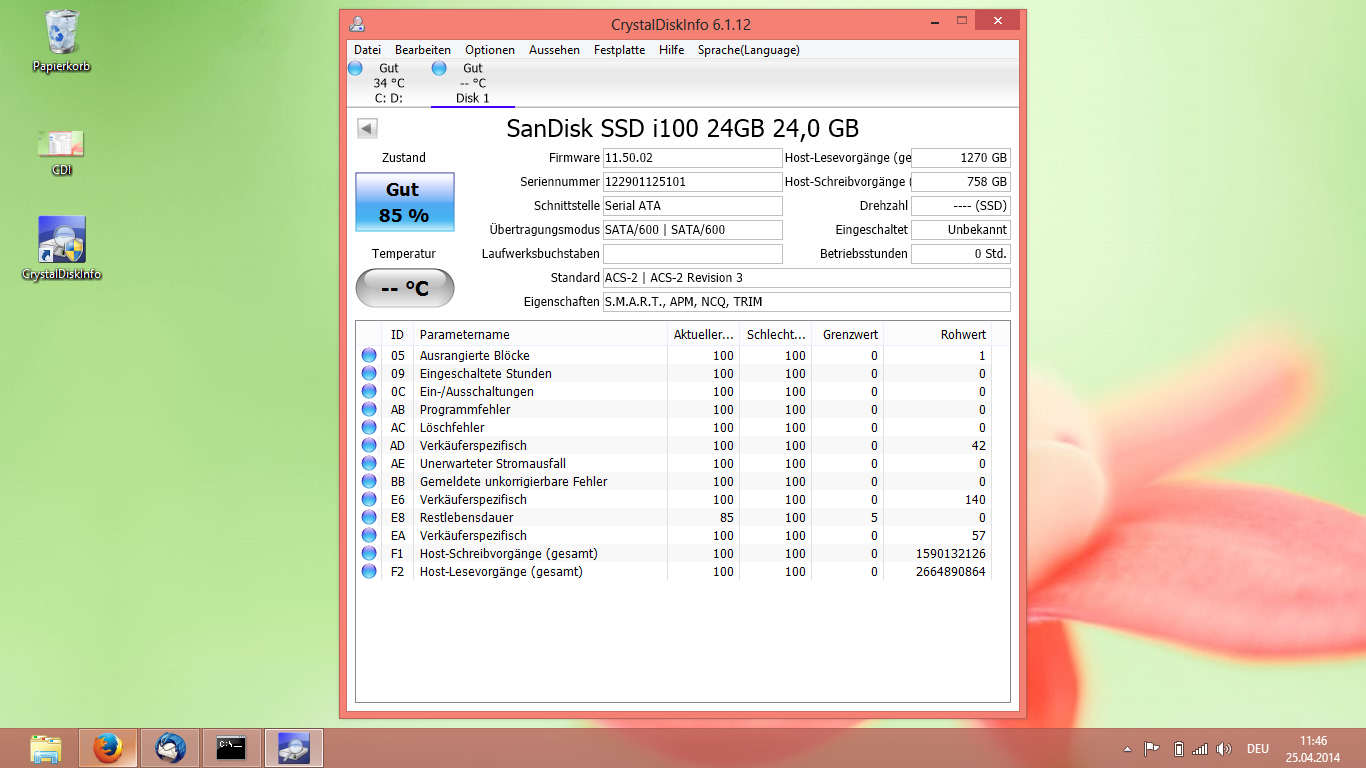Click the Standard ACS-2 field

click(806, 278)
